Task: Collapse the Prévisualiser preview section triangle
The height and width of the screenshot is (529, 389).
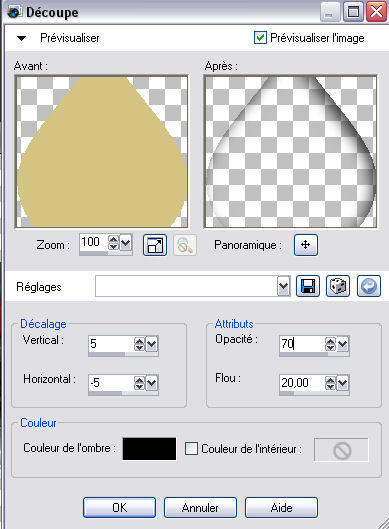Action: pyautogui.click(x=21, y=38)
